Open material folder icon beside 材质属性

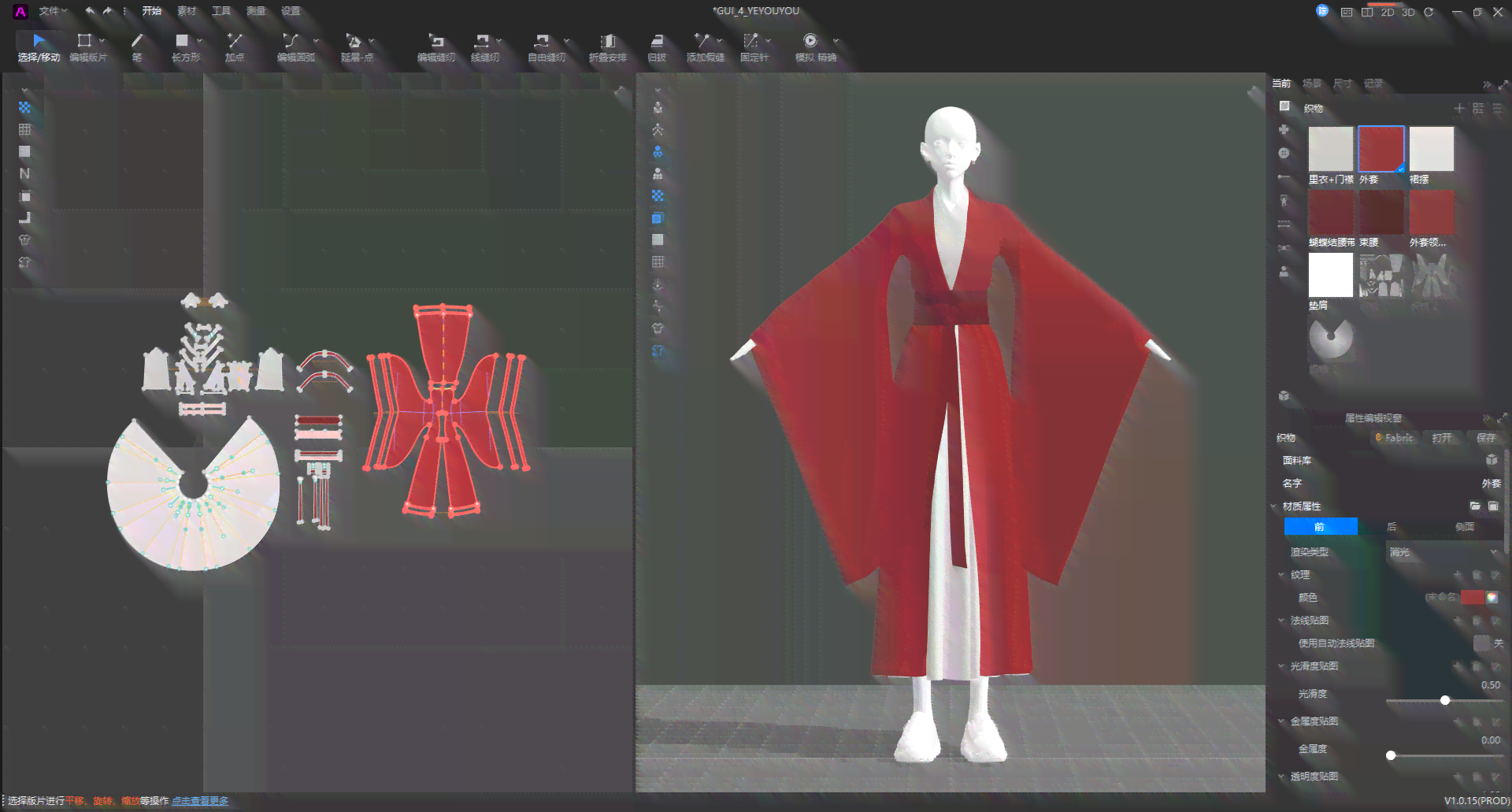(1475, 506)
